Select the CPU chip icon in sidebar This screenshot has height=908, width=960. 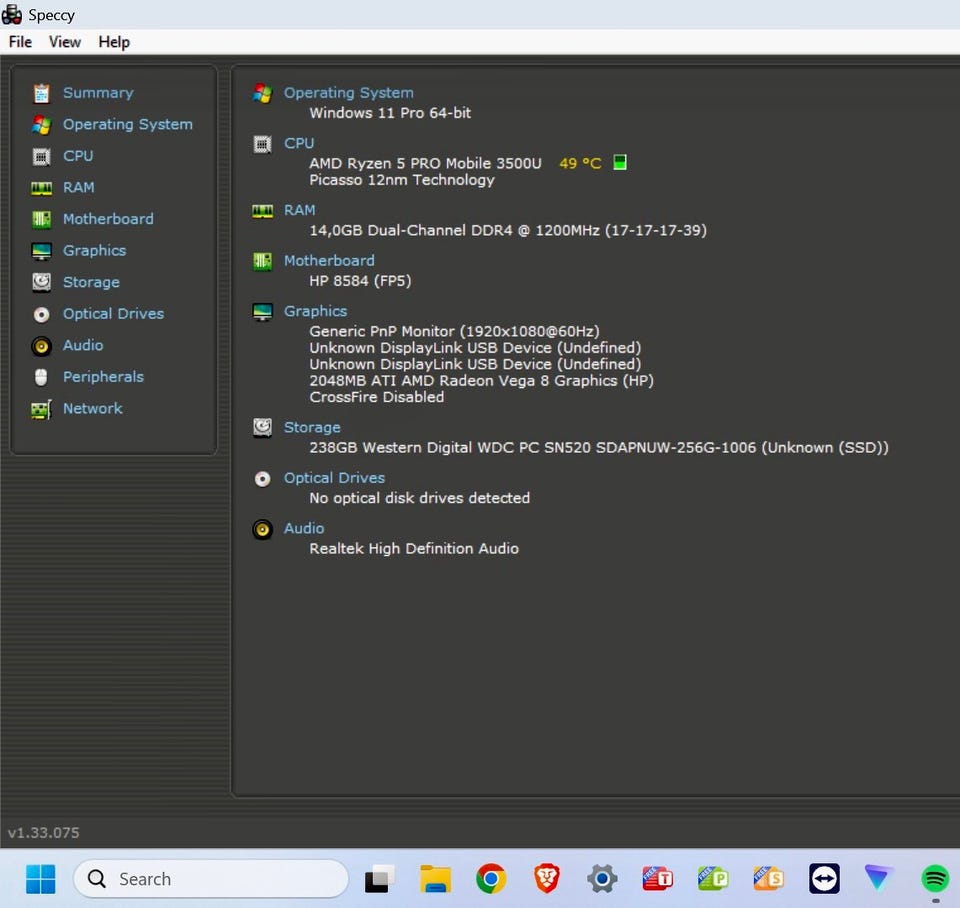[41, 156]
